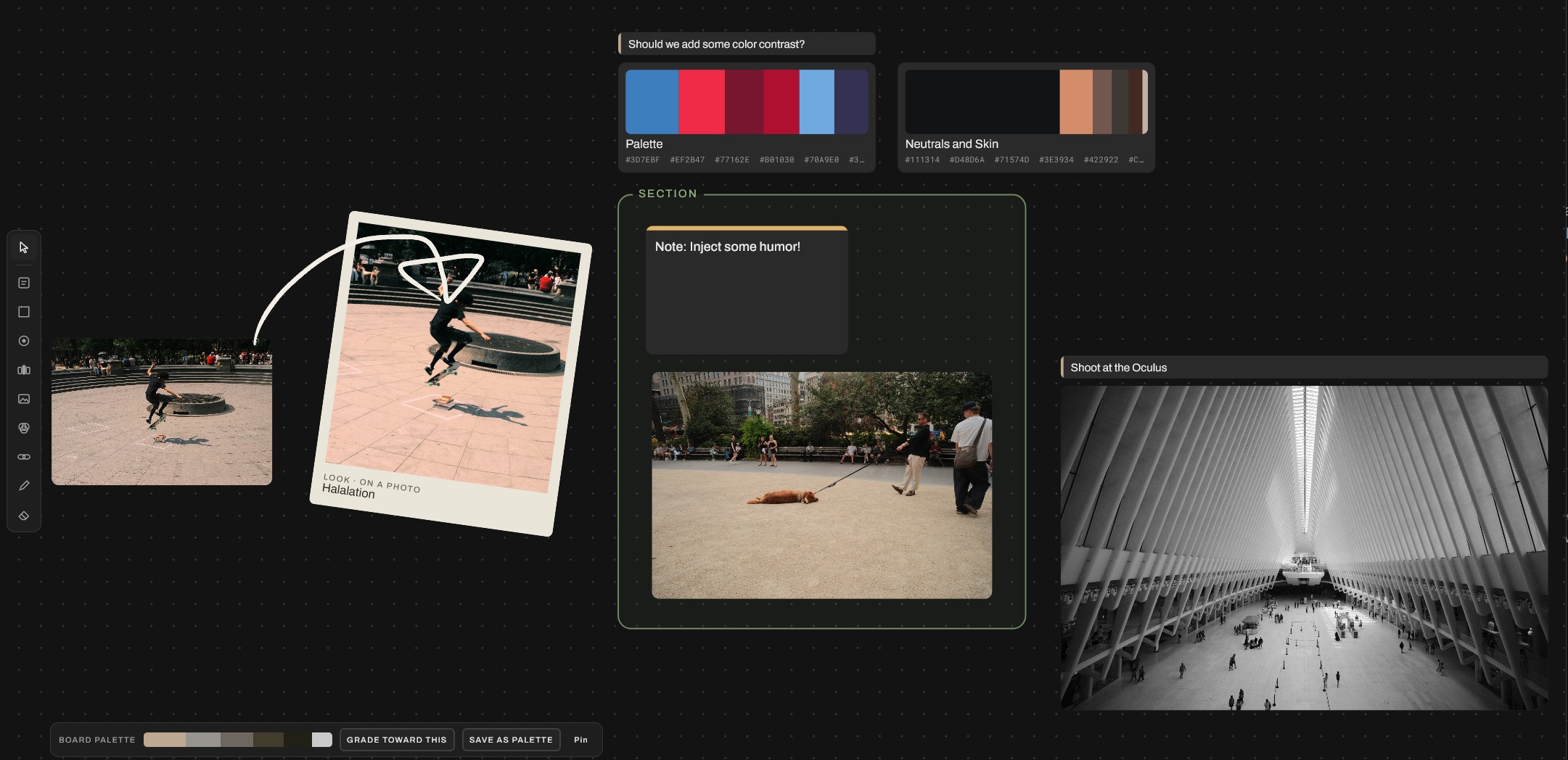Click 'Should we add some color contrast?' note
Viewport: 1568px width, 760px height.
(x=747, y=44)
